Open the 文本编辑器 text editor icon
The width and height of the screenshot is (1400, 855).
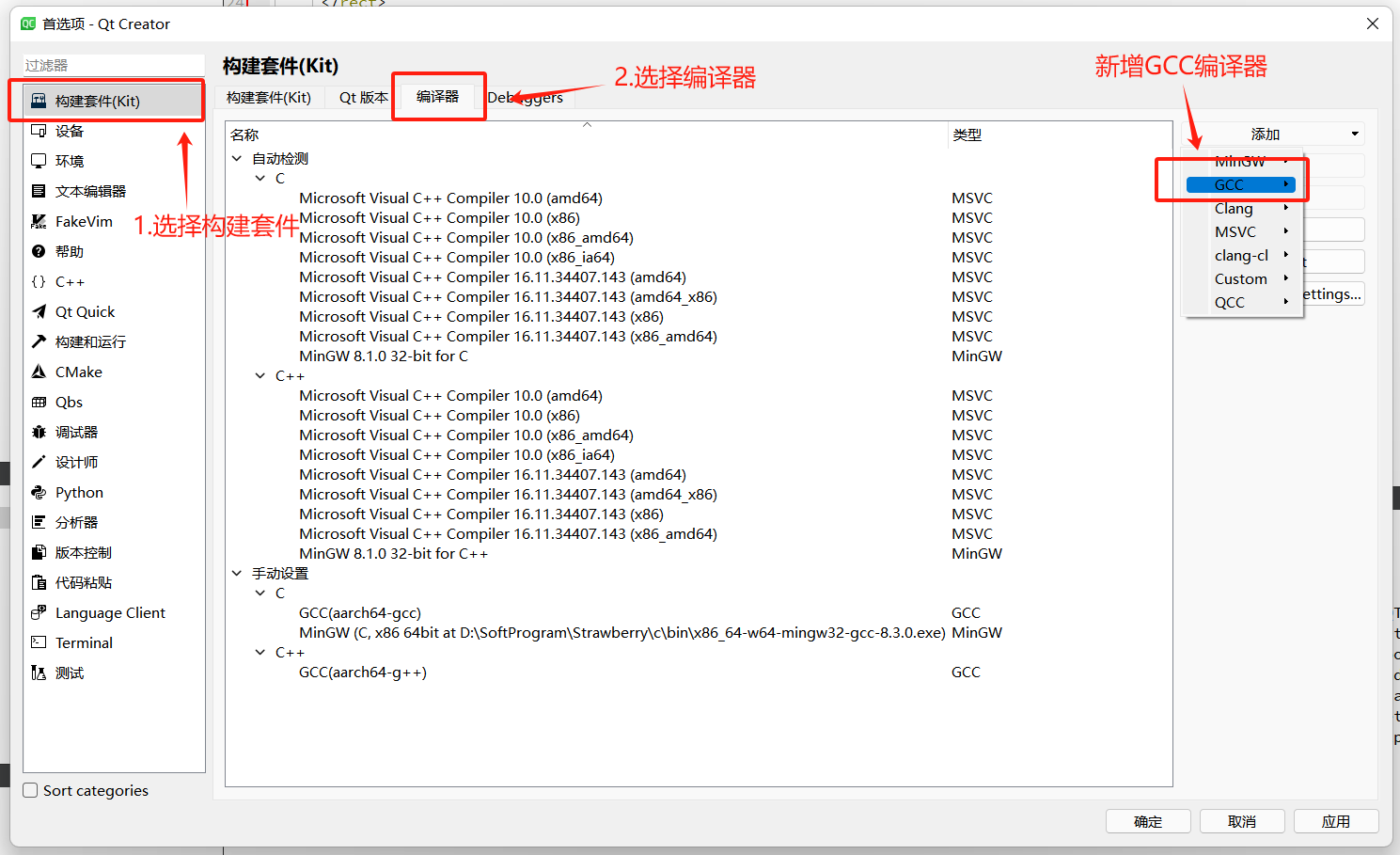tap(39, 191)
